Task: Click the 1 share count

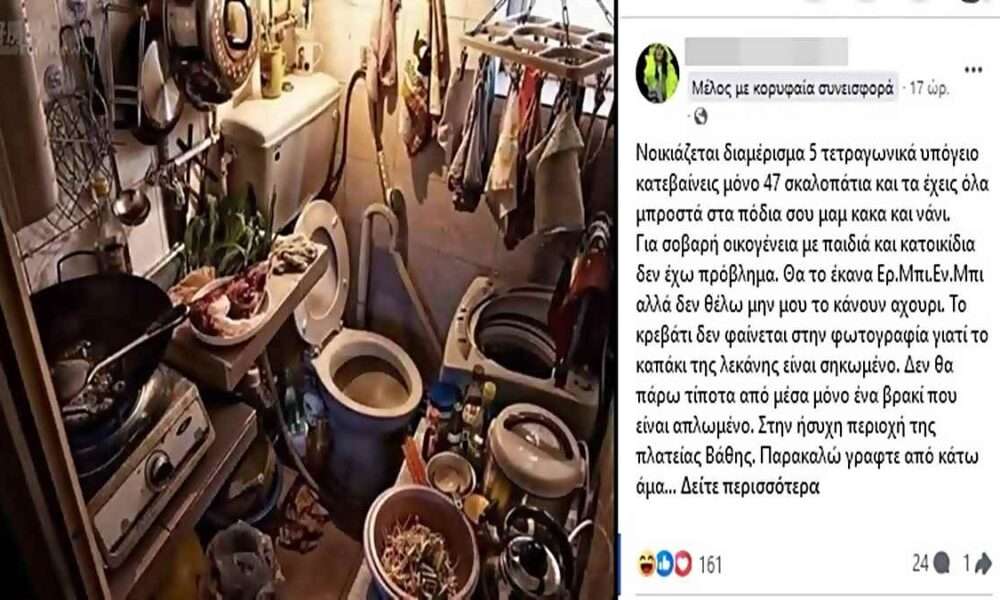Action: (966, 563)
